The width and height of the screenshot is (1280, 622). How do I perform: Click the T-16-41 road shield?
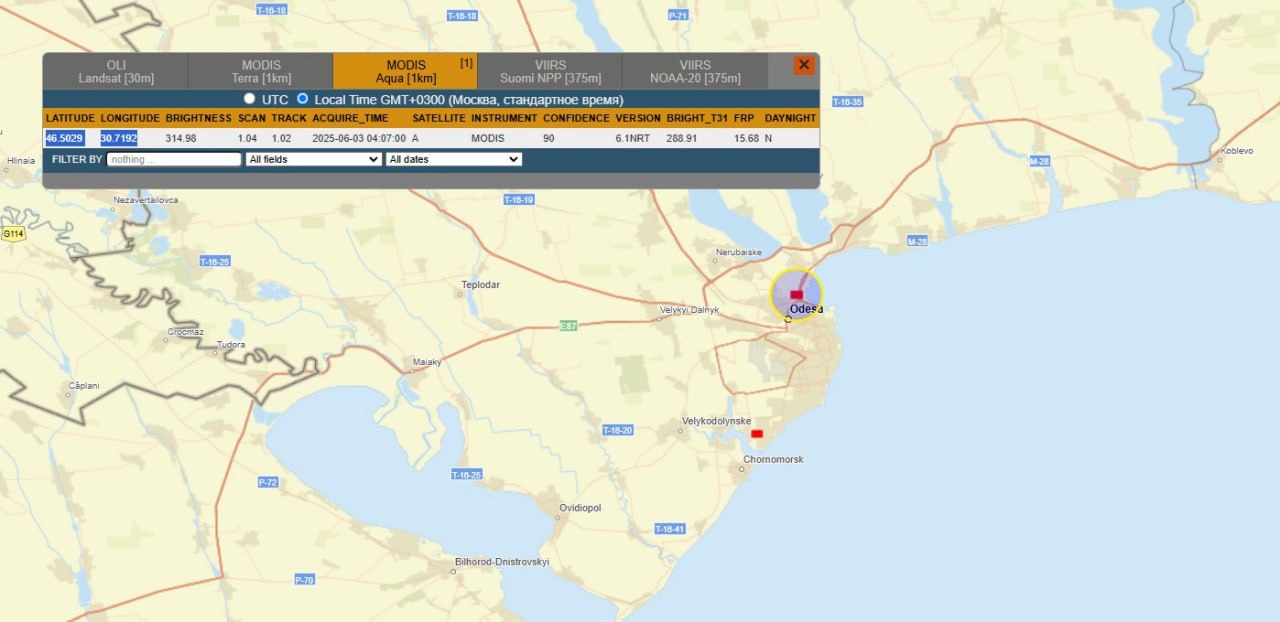click(670, 529)
